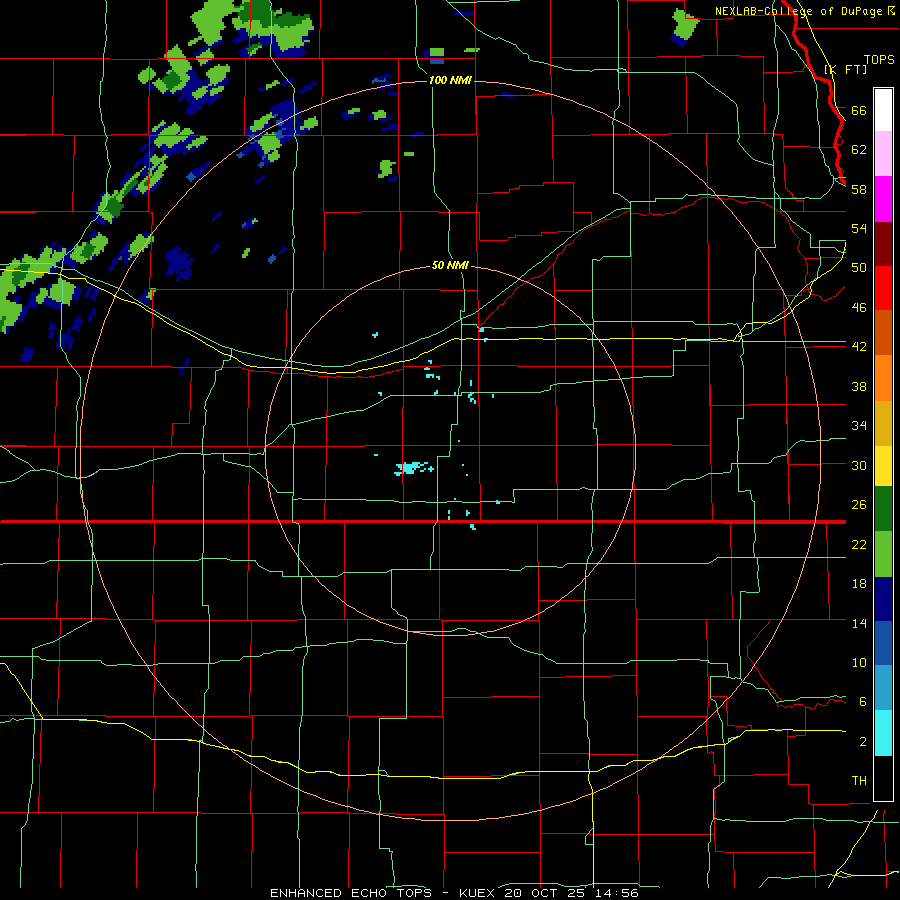The image size is (900, 900).
Task: Click the bright red 46-50 kft legend swatch
Action: (x=883, y=288)
